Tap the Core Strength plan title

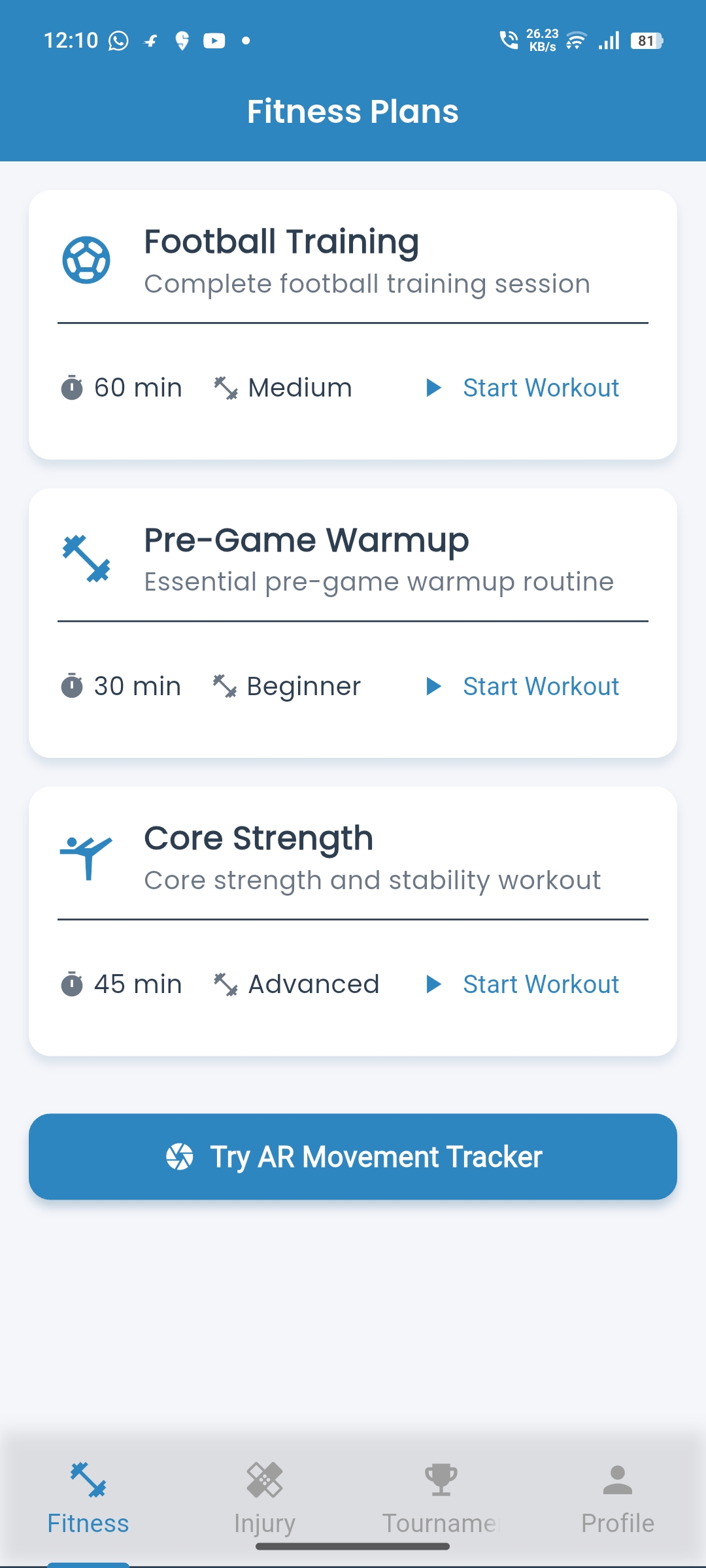[258, 838]
